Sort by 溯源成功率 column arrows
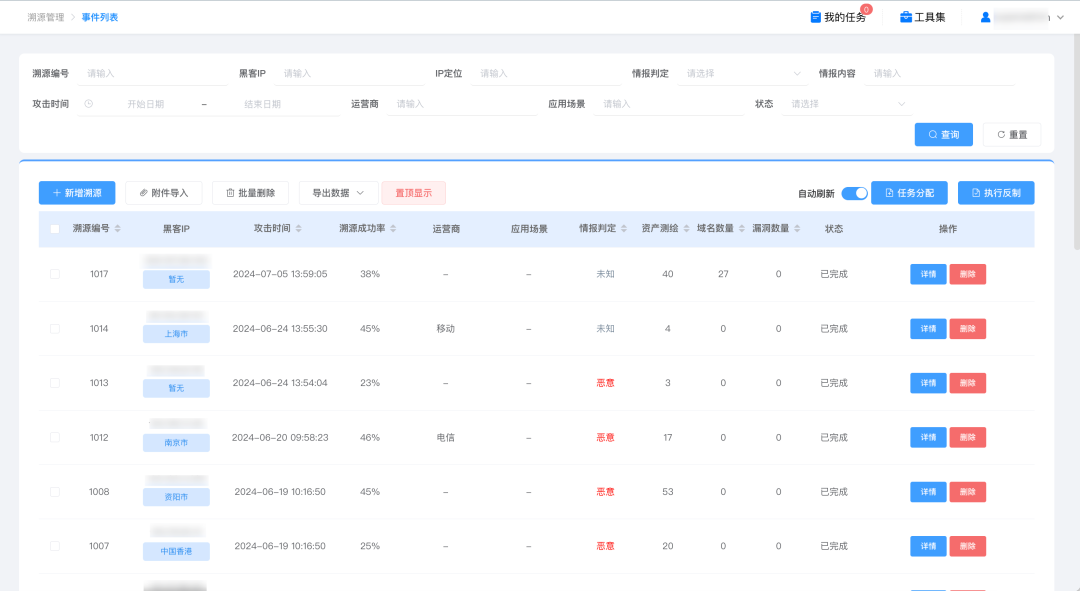This screenshot has width=1080, height=591. (x=392, y=229)
